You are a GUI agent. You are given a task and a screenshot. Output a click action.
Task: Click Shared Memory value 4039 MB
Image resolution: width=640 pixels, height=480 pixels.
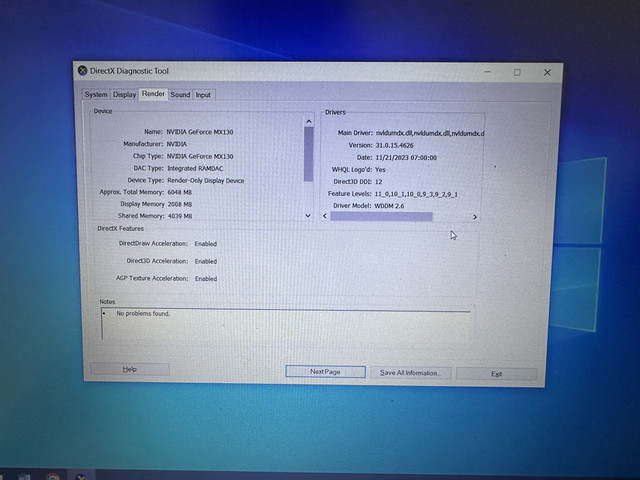180,216
